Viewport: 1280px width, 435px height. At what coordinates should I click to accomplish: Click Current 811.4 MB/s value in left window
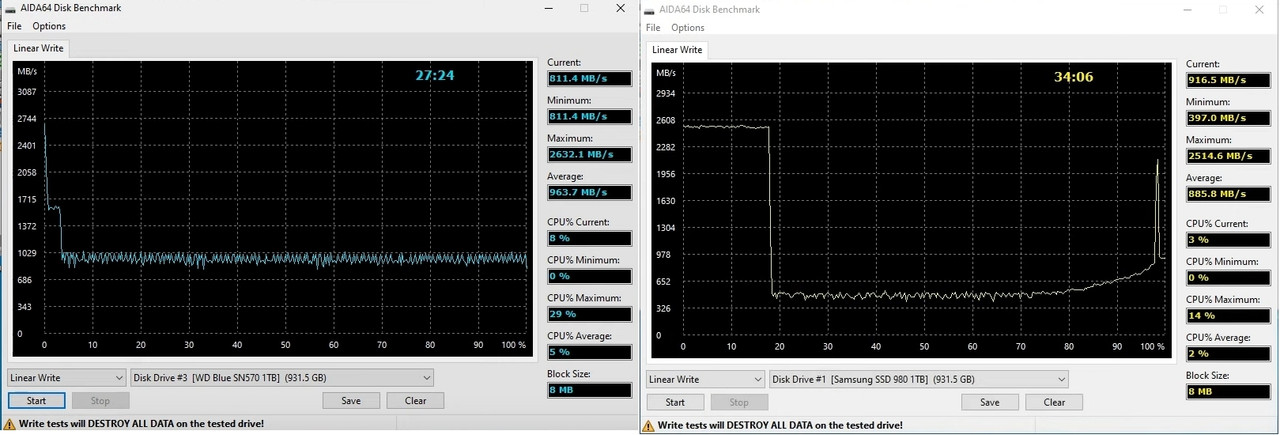point(590,78)
